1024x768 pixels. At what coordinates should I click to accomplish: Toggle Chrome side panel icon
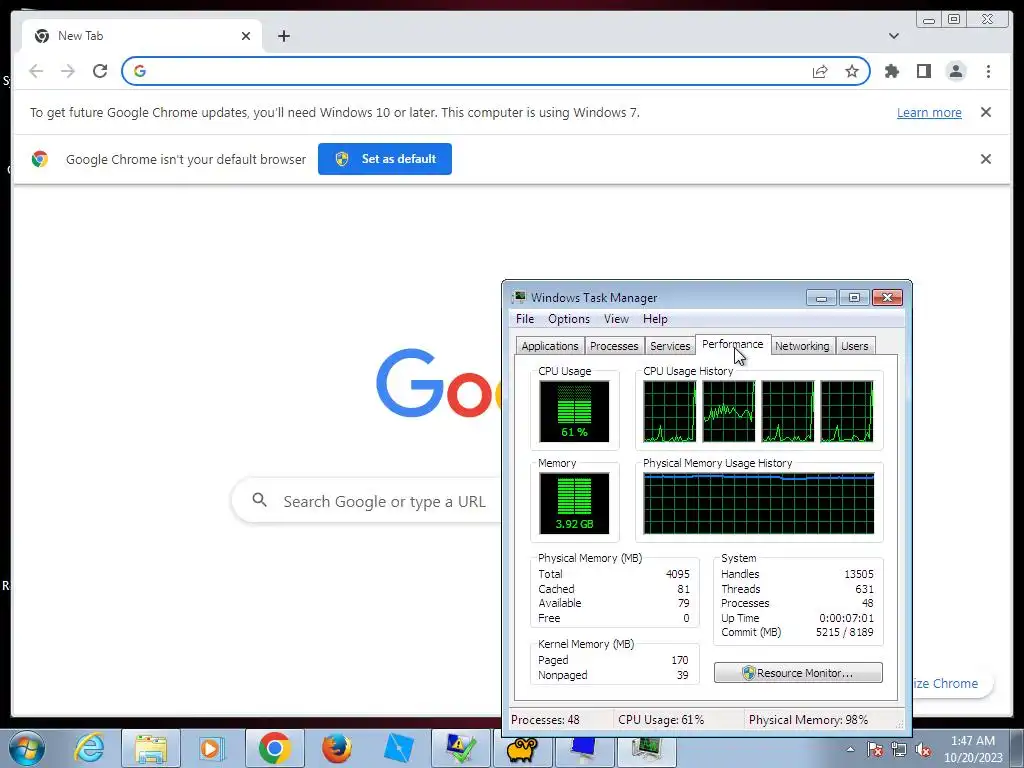tap(923, 71)
